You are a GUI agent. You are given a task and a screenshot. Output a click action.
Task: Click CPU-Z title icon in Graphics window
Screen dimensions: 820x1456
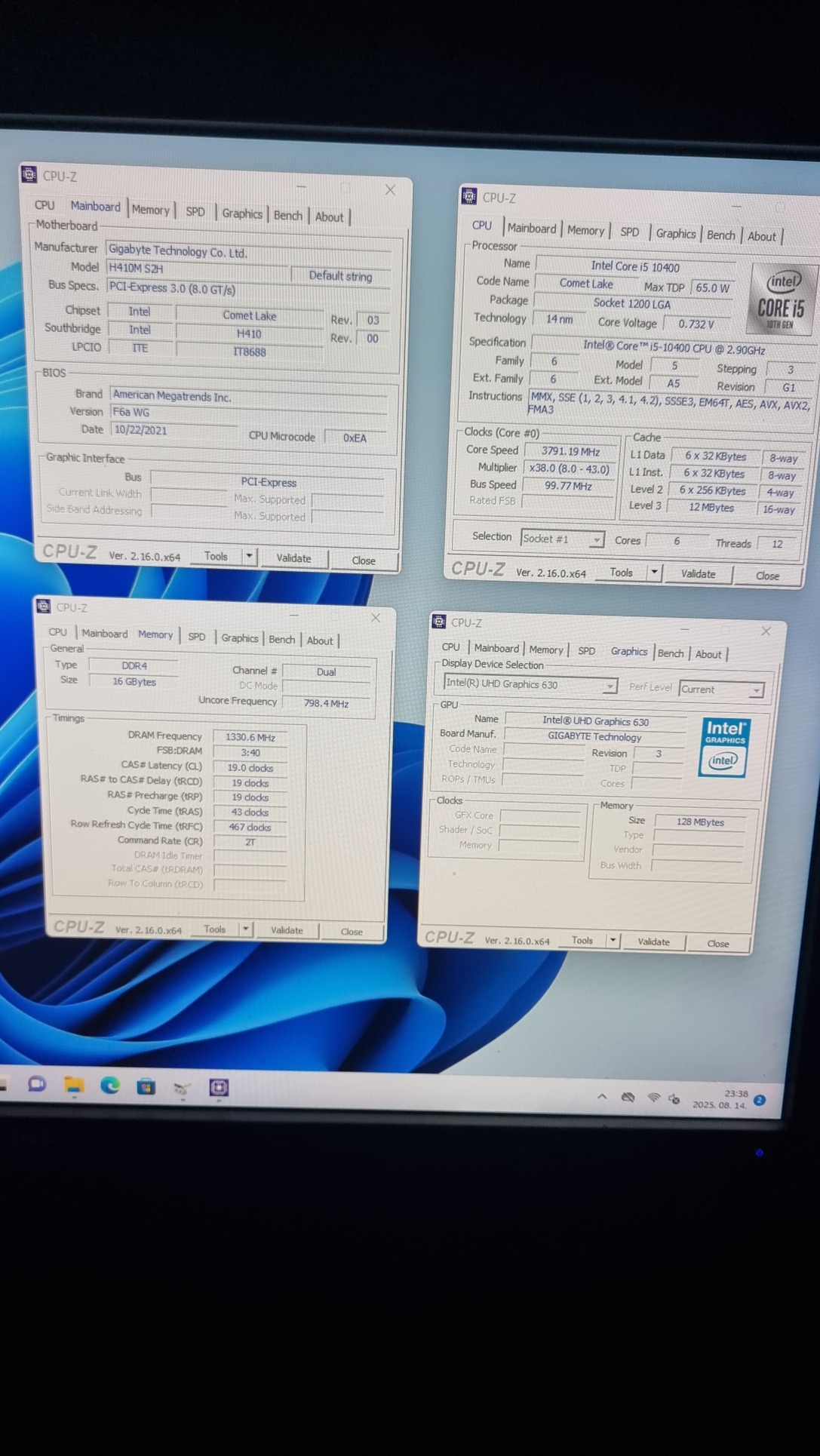pyautogui.click(x=439, y=622)
